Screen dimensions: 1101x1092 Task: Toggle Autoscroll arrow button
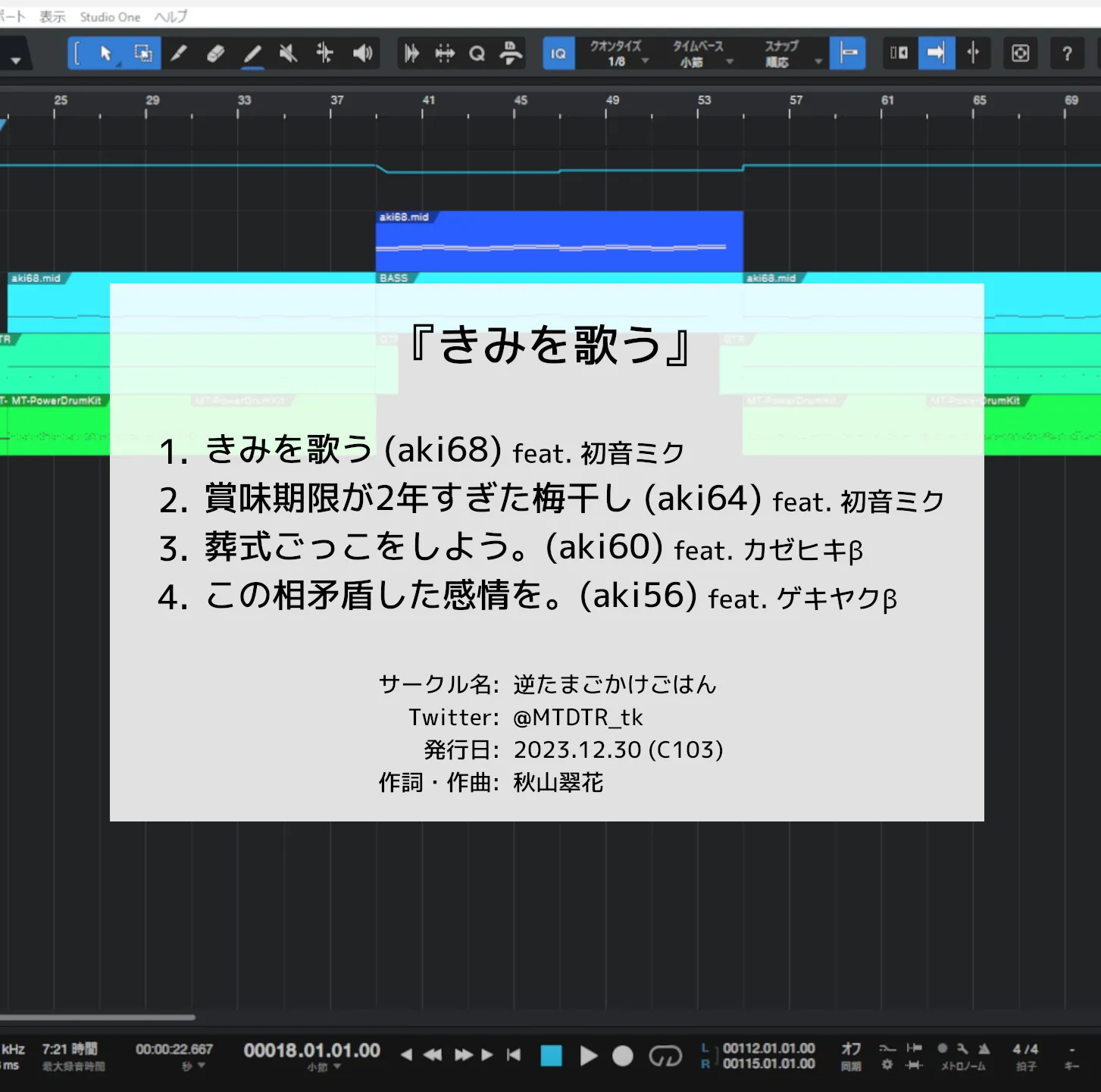[937, 53]
